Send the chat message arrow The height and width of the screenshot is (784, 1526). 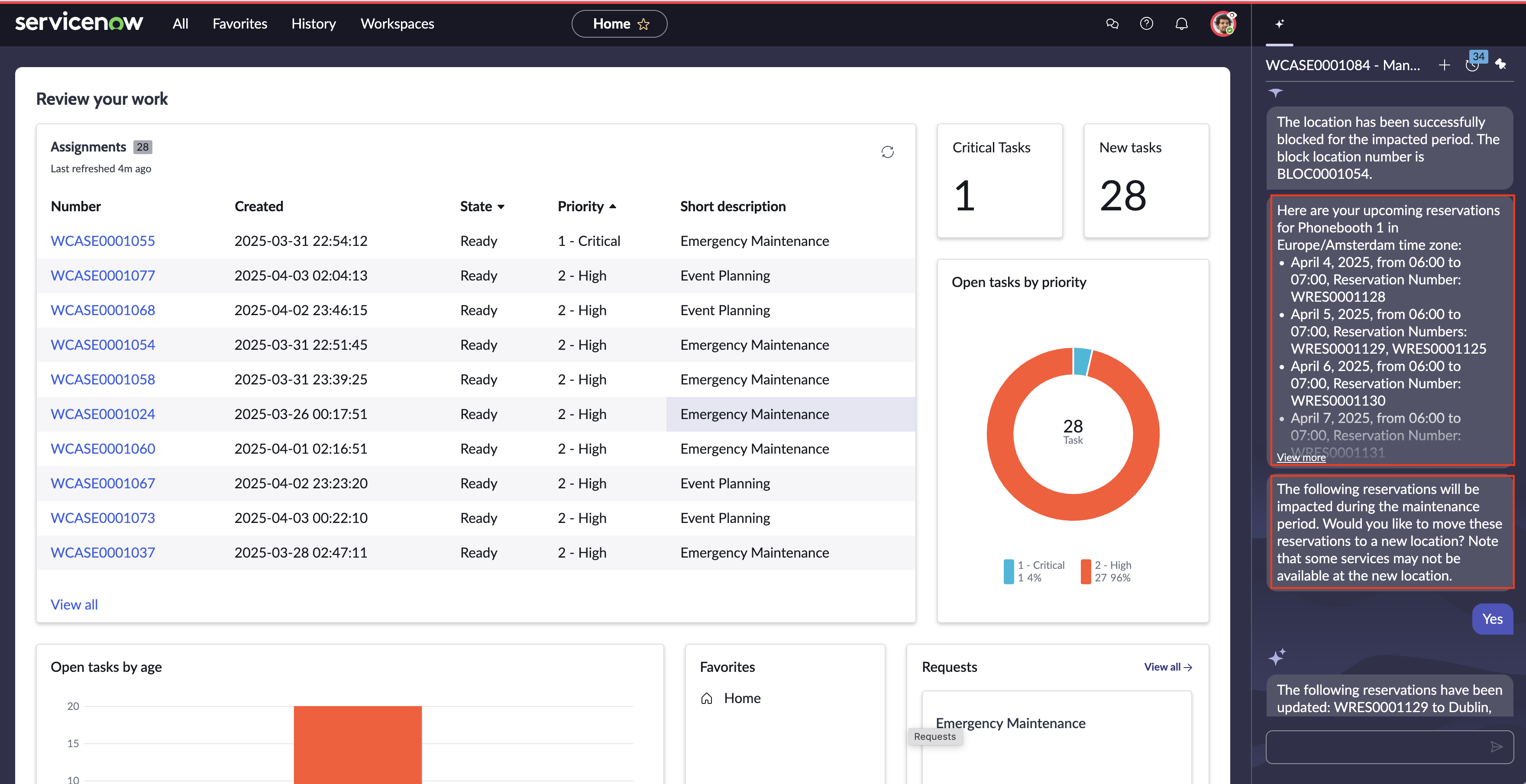(x=1497, y=747)
